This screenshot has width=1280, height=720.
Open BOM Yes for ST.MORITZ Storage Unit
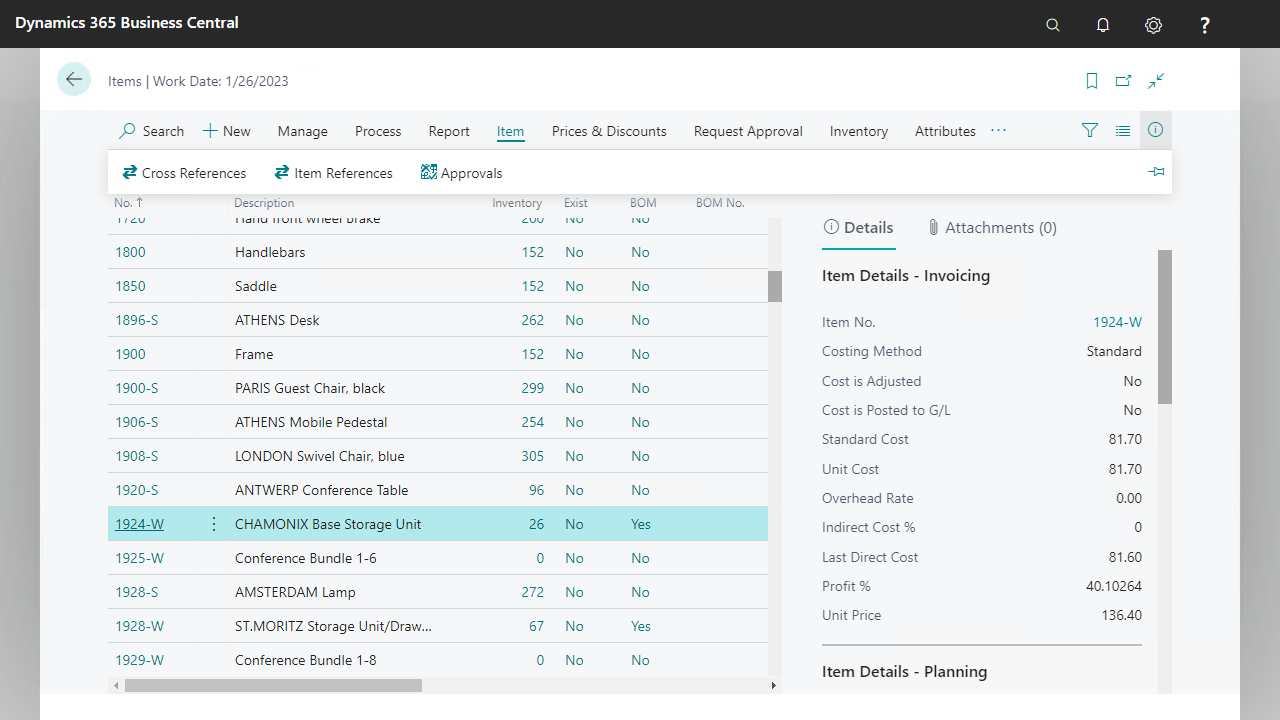point(640,626)
